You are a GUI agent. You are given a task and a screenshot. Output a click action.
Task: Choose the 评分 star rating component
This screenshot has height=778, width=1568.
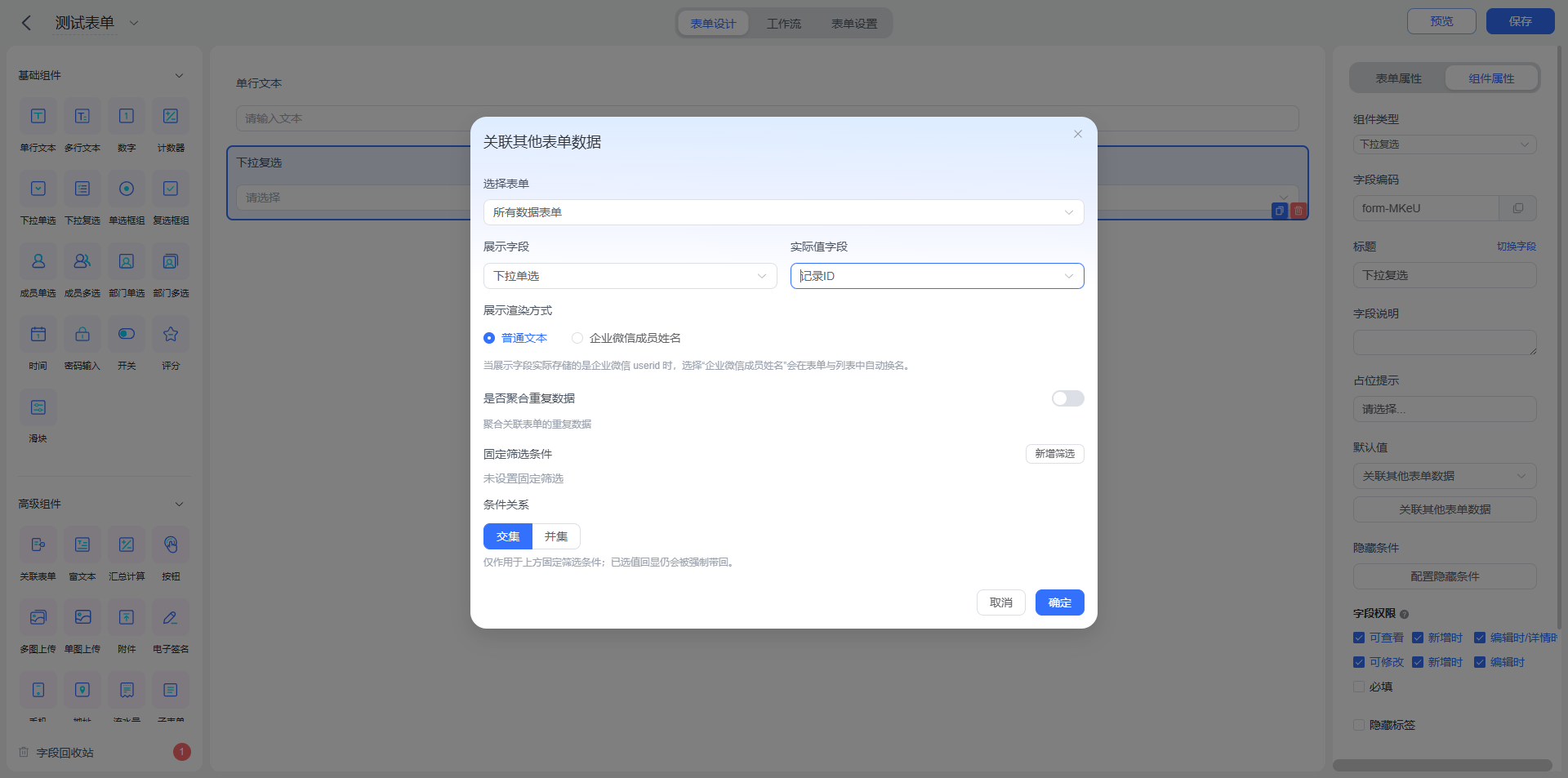pos(171,334)
